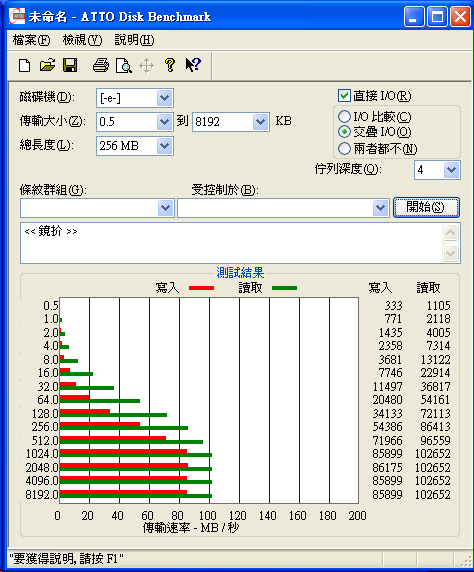Expand the 傳輸大小 minimum size dropdown
Image resolution: width=474 pixels, height=572 pixels.
[165, 121]
